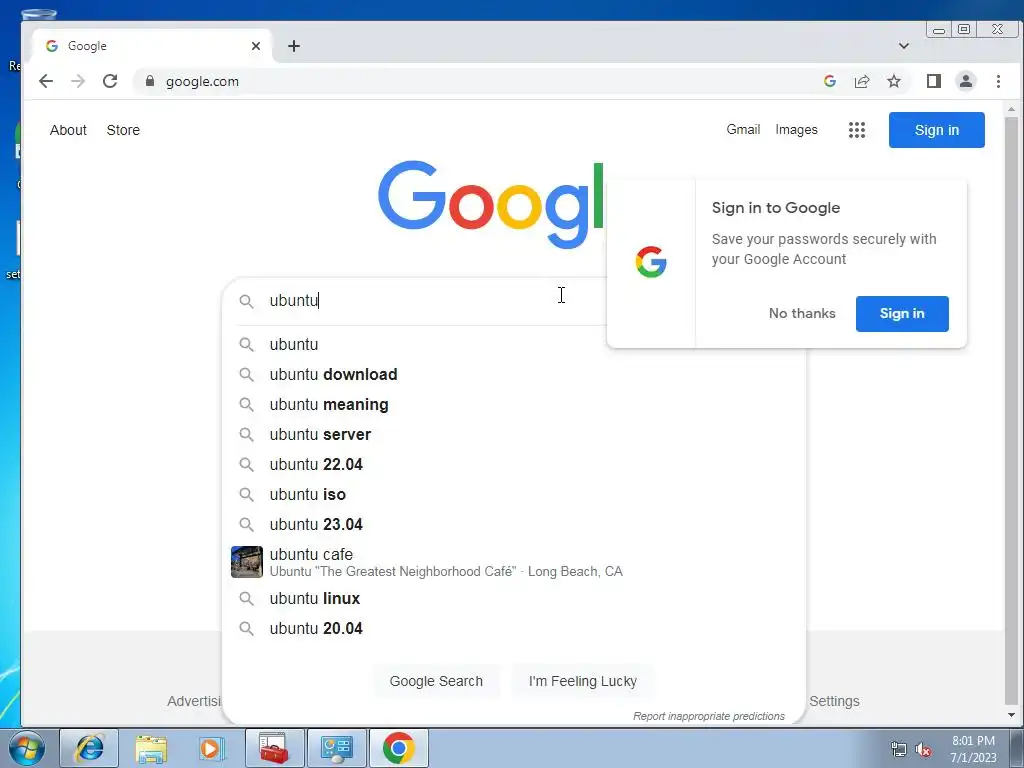The height and width of the screenshot is (768, 1024).
Task: Click the scrollbar down arrow
Action: pyautogui.click(x=1011, y=715)
